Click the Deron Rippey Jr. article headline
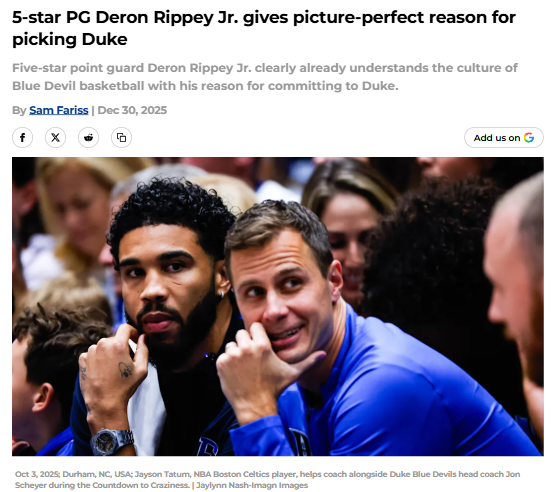The image size is (553, 492). [263, 28]
